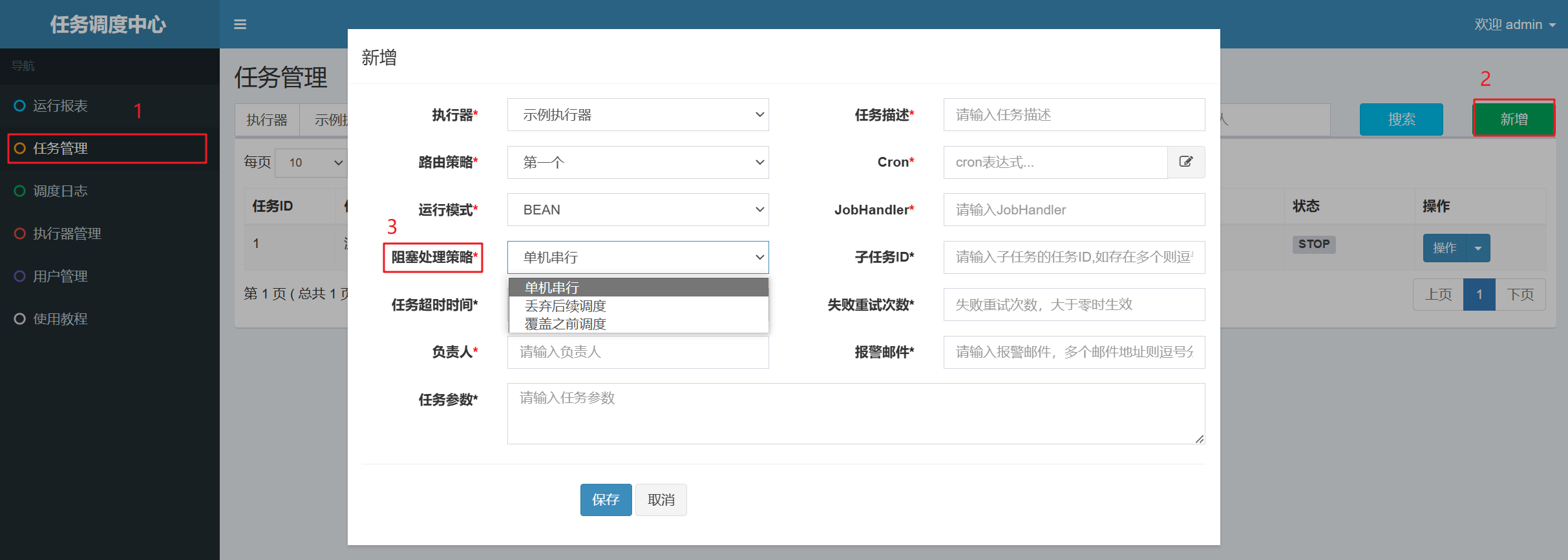Click the 任务管理 page heading

(281, 78)
